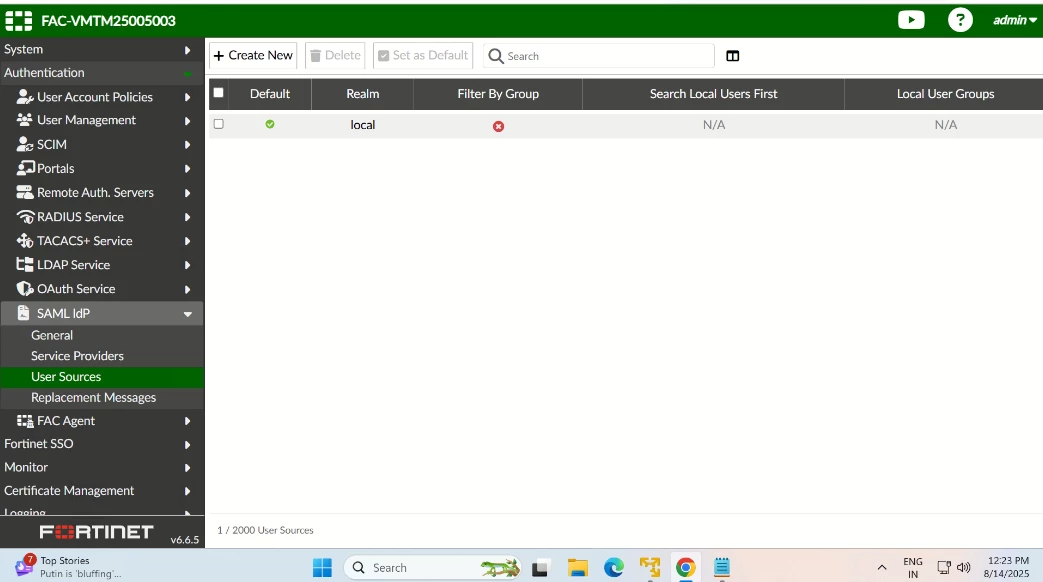Click the FAC Agent icon
Viewport: 1043px width, 582px height.
pyautogui.click(x=25, y=421)
